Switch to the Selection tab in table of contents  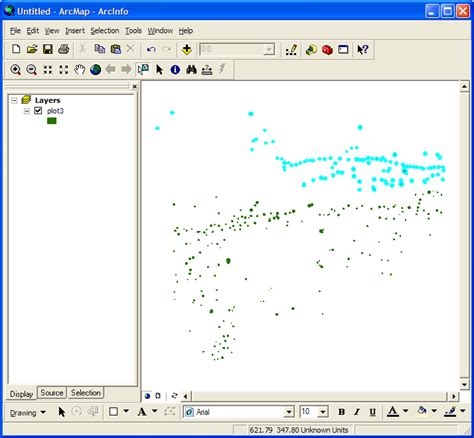[x=86, y=393]
